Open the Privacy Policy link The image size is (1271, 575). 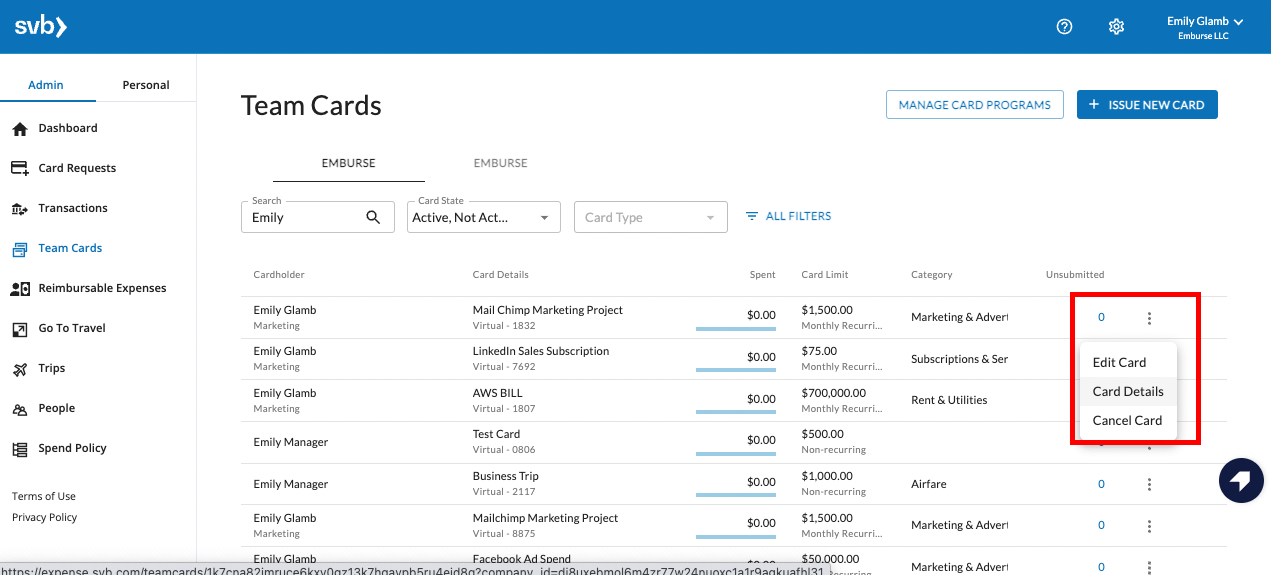(44, 517)
